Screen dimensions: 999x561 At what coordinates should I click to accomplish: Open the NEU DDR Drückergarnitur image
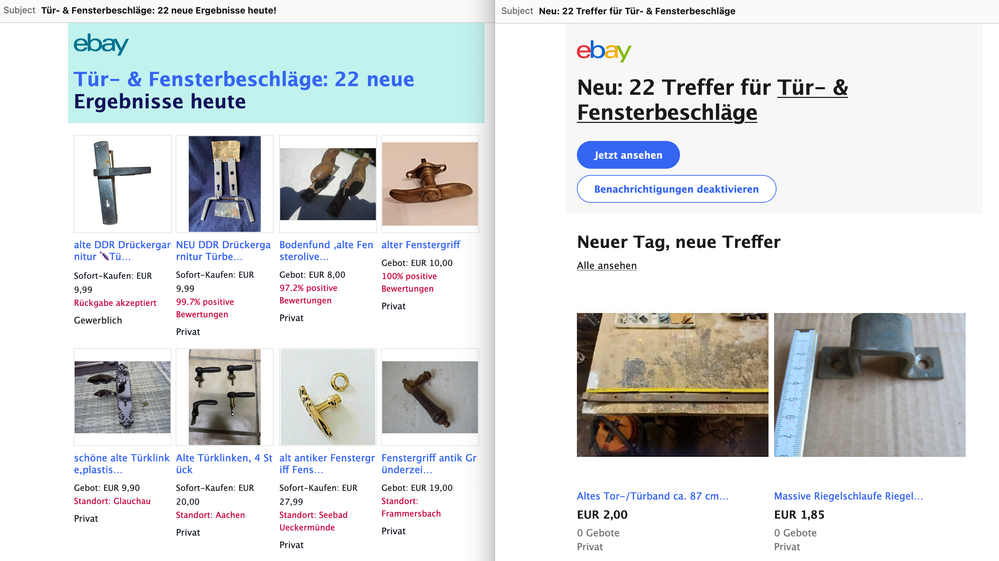[x=224, y=184]
